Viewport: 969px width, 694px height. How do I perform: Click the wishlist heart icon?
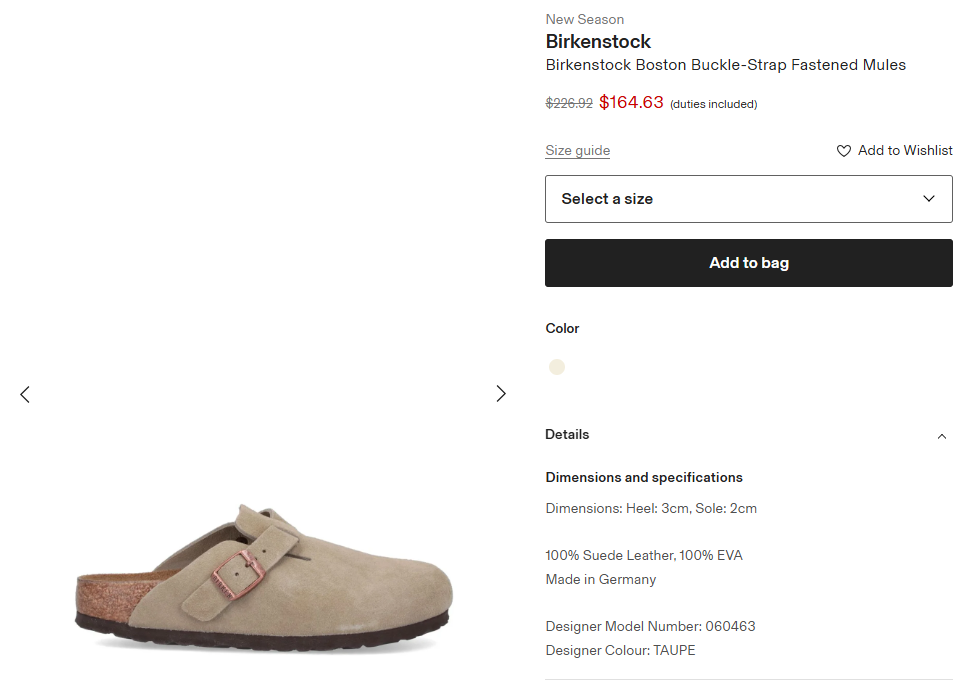[x=844, y=151]
